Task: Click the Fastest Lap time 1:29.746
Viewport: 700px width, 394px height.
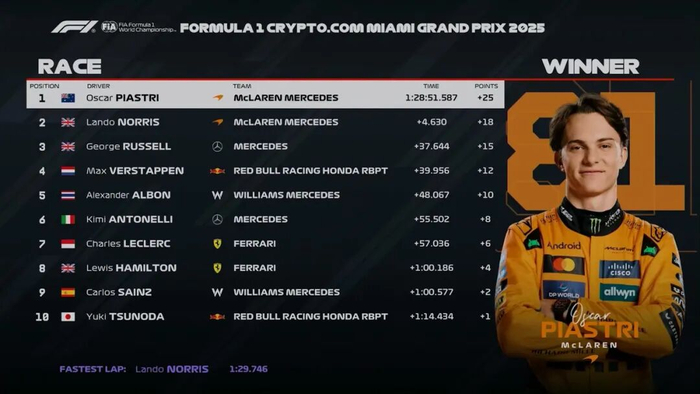Action: 248,369
